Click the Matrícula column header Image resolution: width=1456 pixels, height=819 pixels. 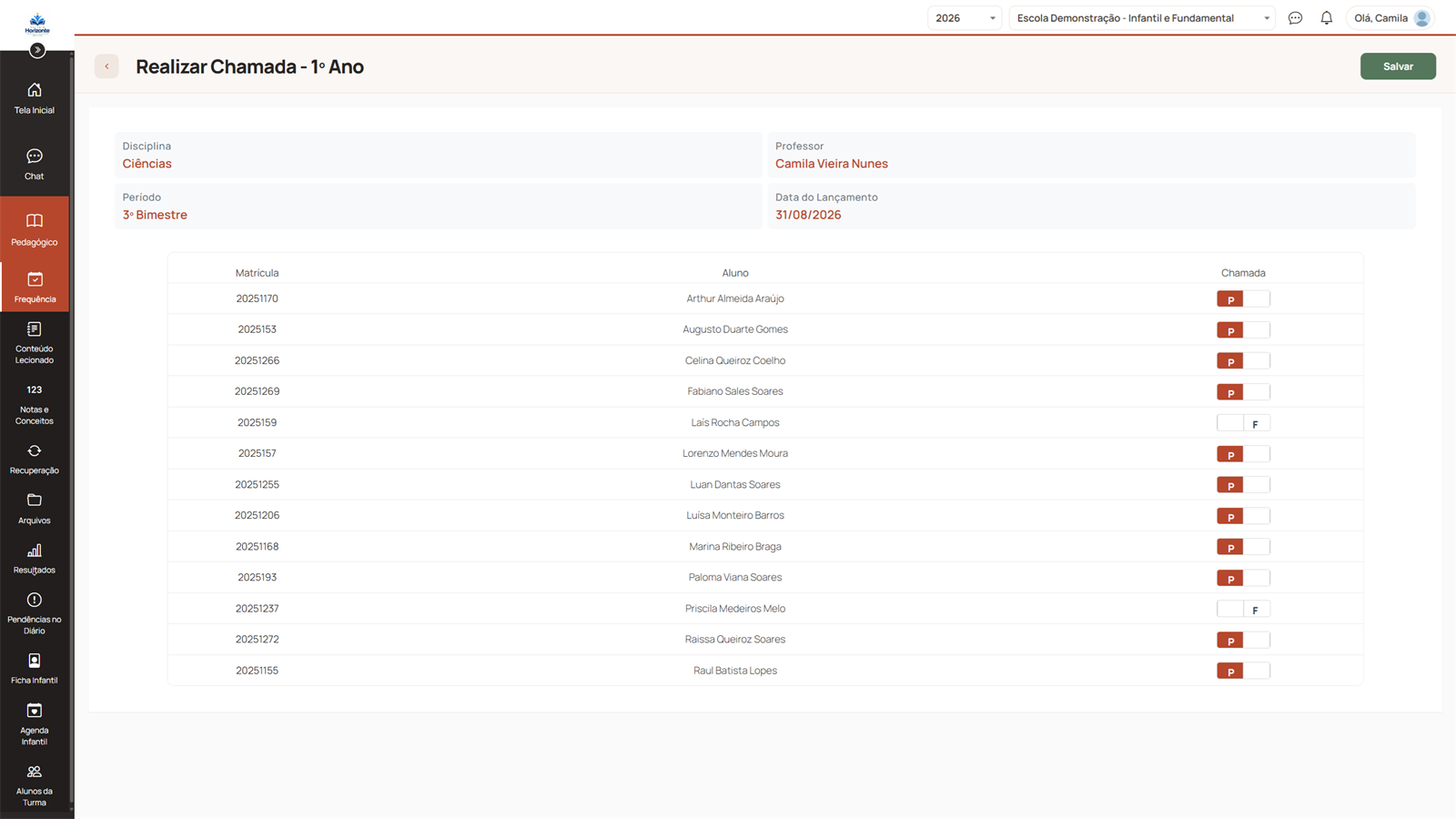click(257, 273)
